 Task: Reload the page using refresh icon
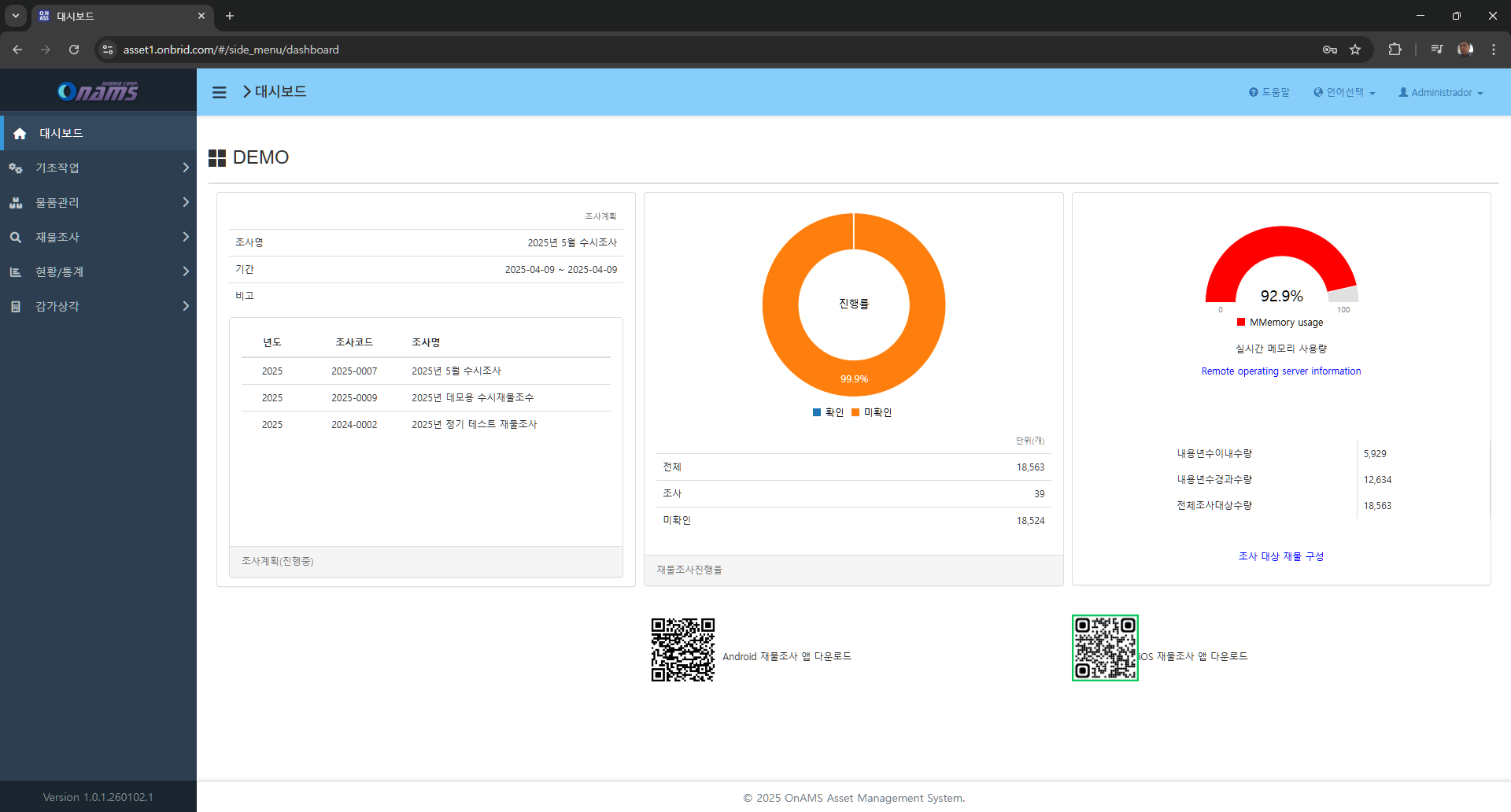click(74, 50)
